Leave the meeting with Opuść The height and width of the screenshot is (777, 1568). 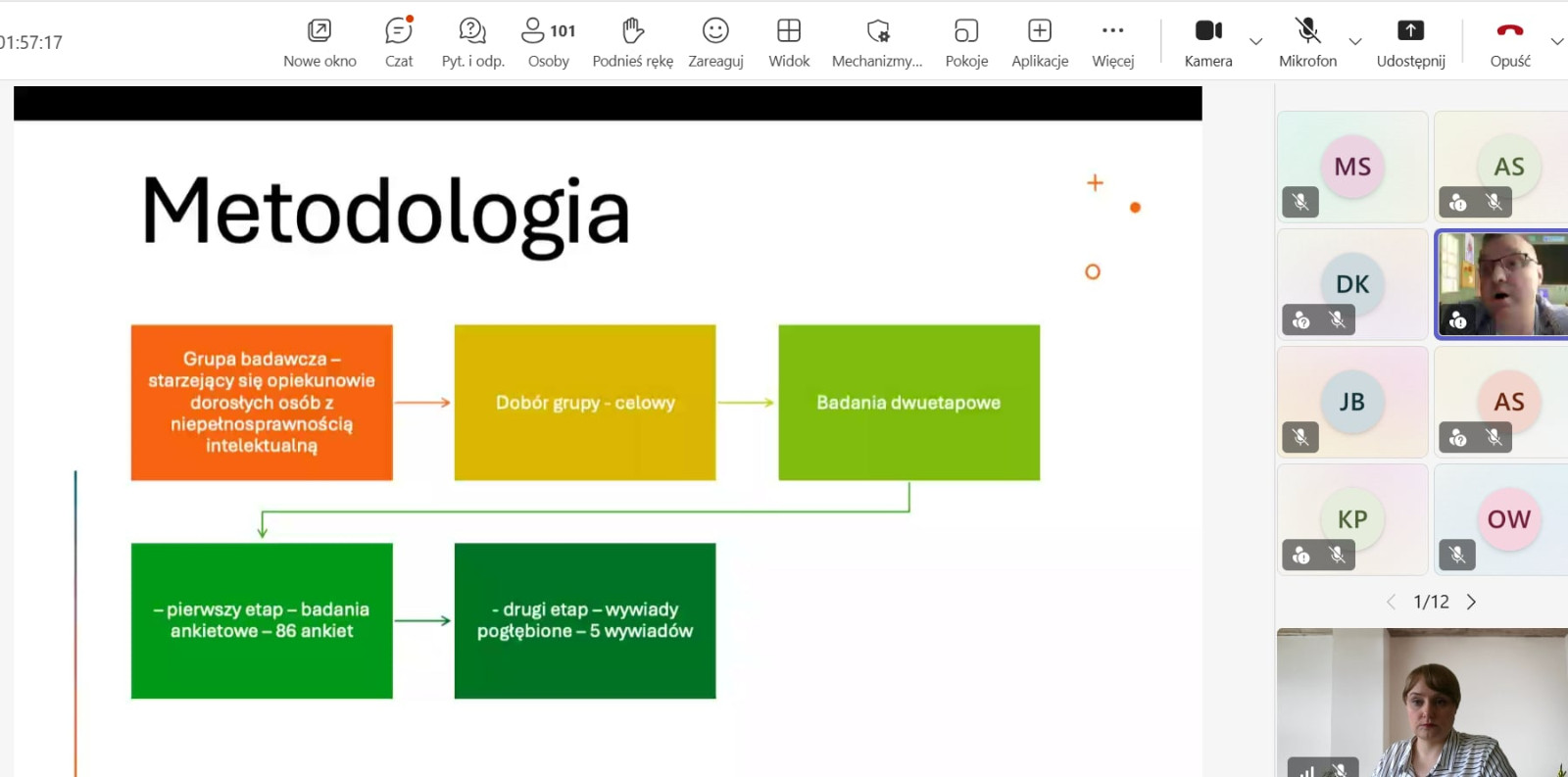(x=1510, y=41)
